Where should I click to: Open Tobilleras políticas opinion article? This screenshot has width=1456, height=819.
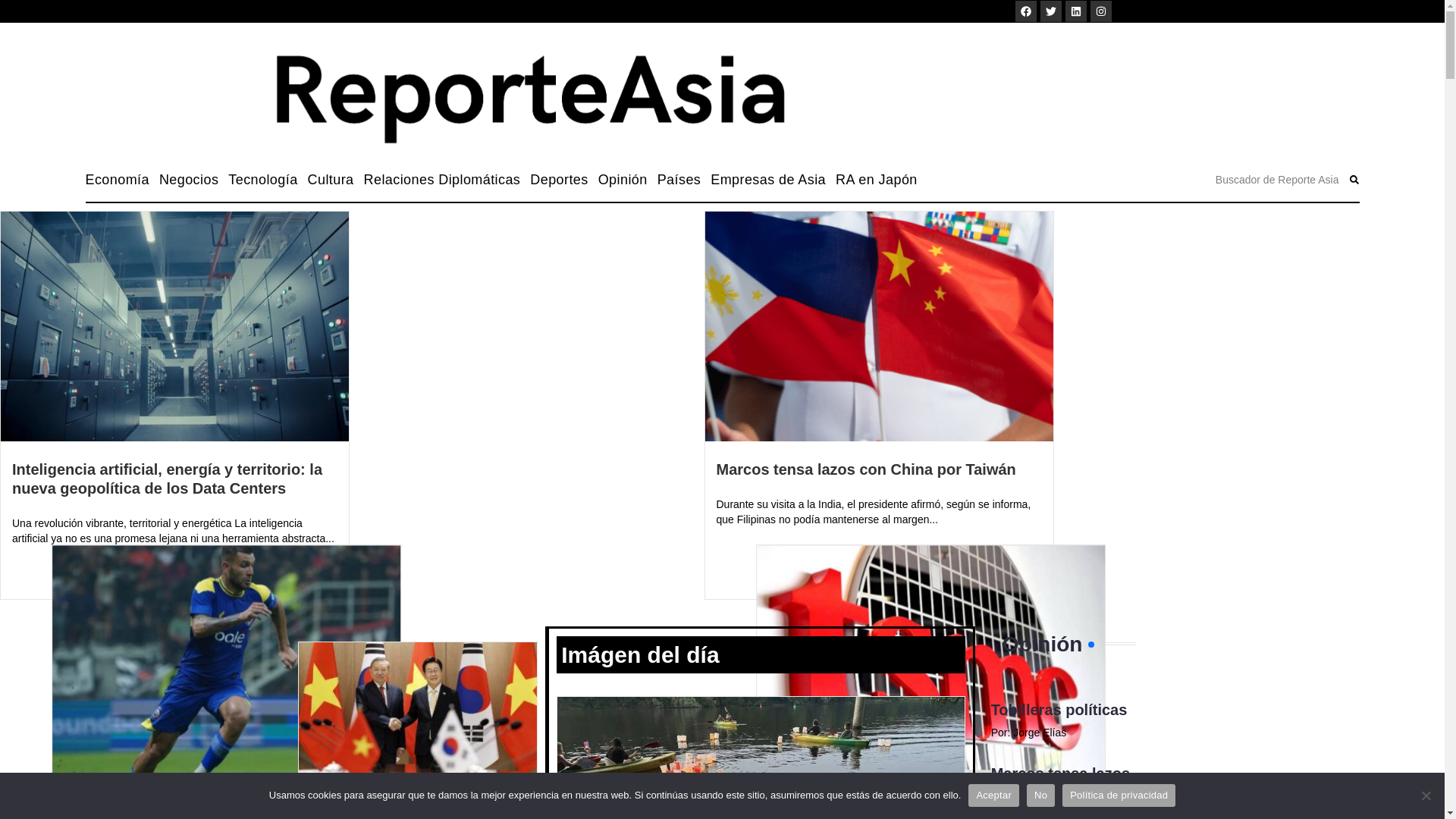pyautogui.click(x=1059, y=710)
